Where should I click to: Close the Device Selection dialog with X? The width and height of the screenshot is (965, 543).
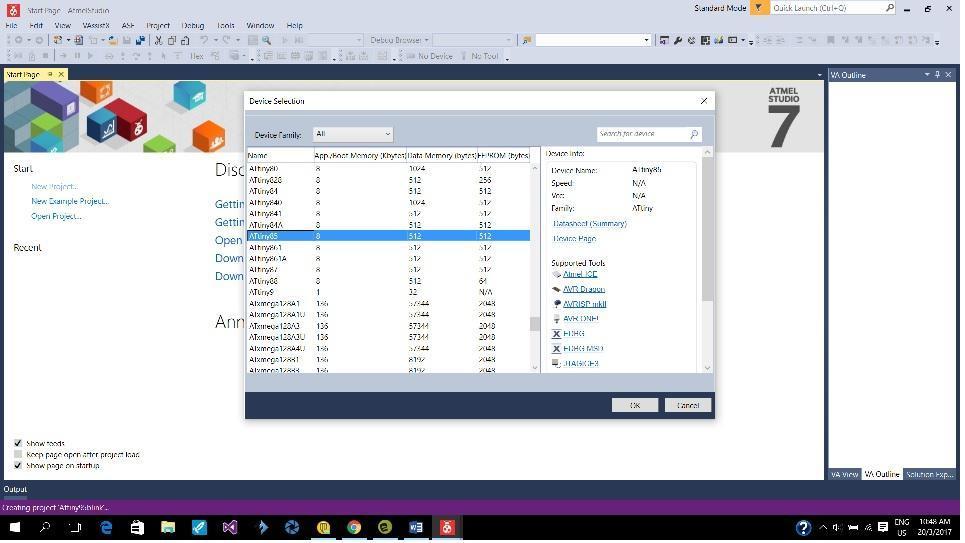[703, 101]
